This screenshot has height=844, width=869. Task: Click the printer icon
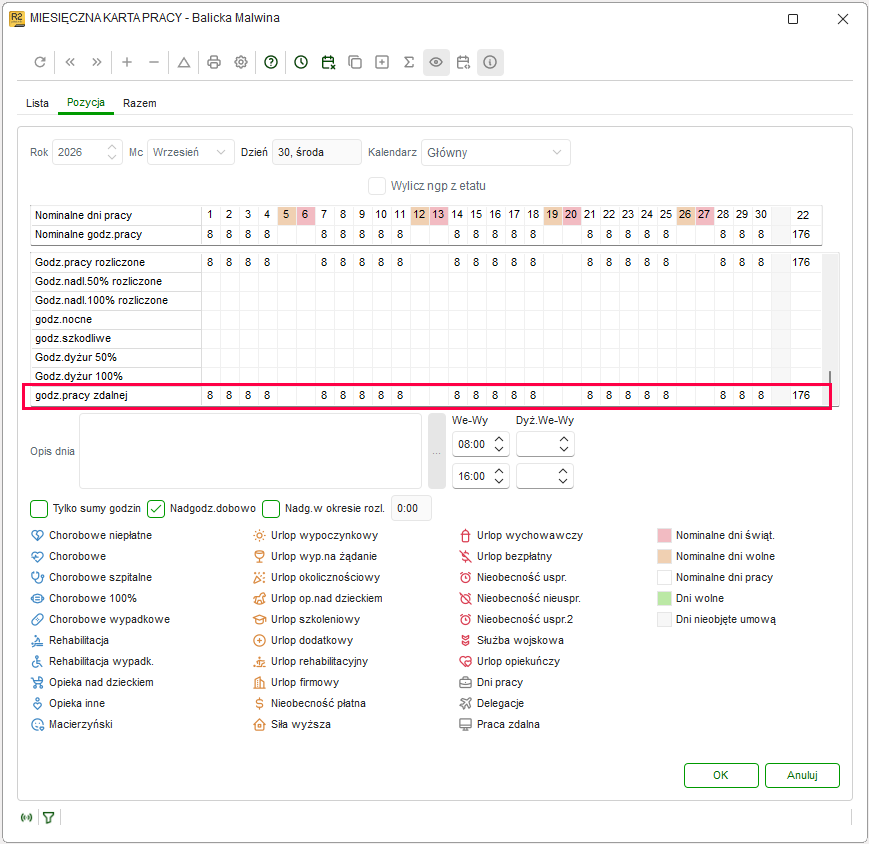tap(213, 62)
